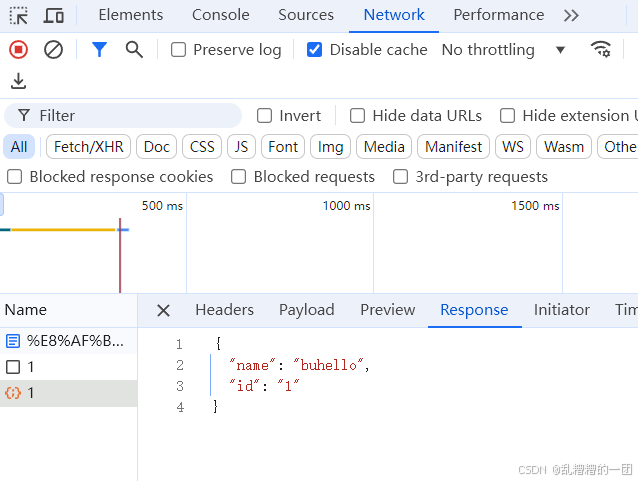
Task: Open the No throttling dropdown
Action: click(x=504, y=50)
